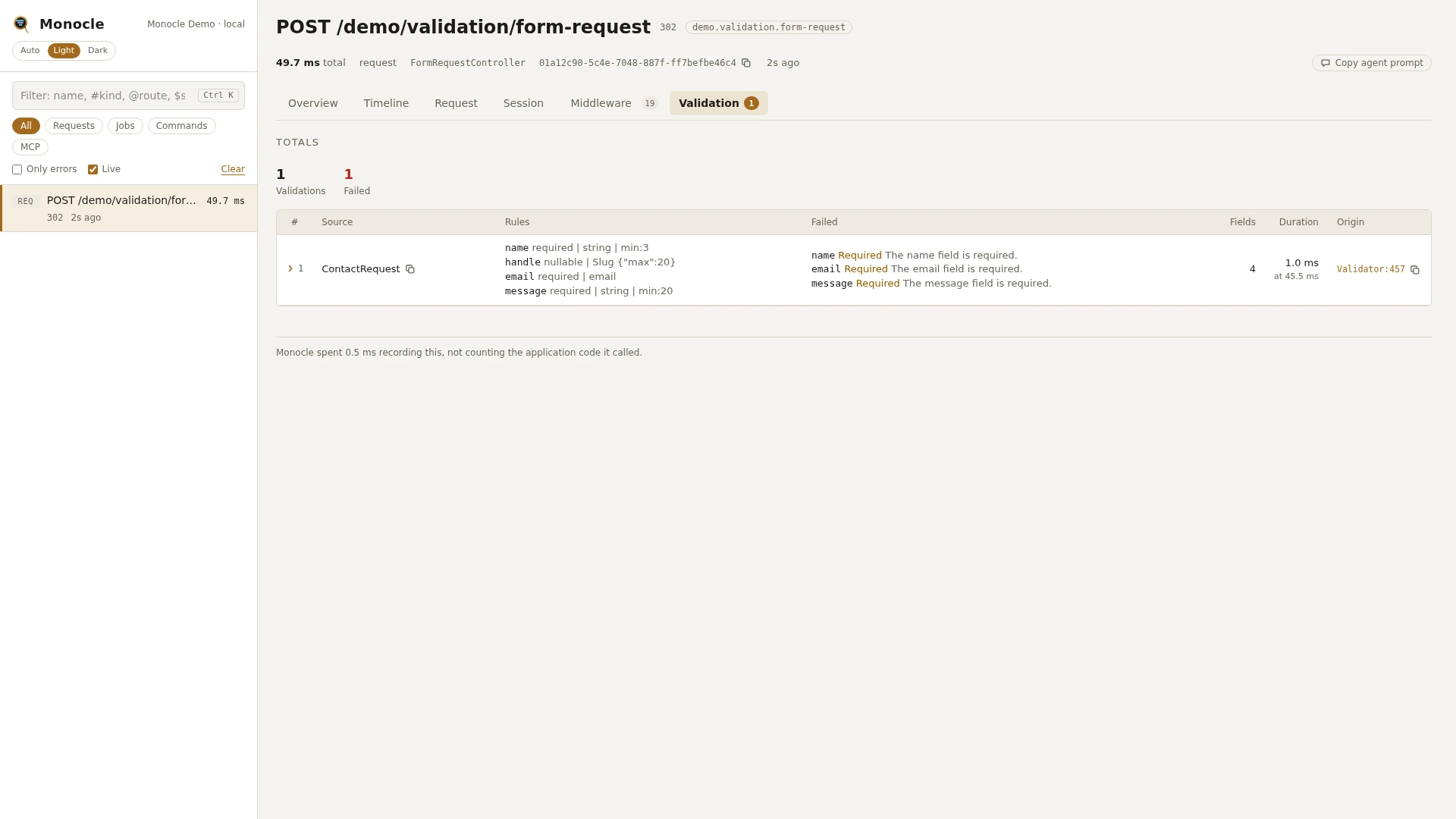Click the Validations total count
Screen dimensions: 1456x819
281,174
